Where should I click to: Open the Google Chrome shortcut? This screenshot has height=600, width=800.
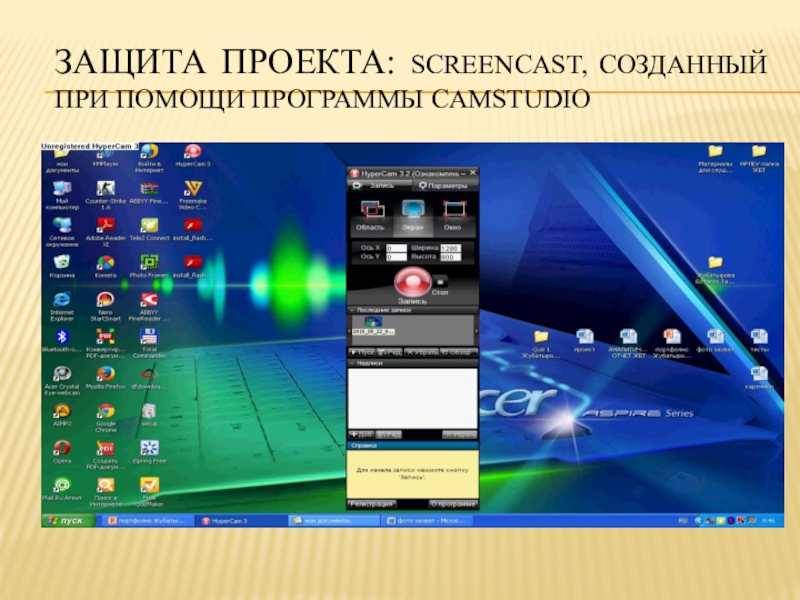(106, 418)
